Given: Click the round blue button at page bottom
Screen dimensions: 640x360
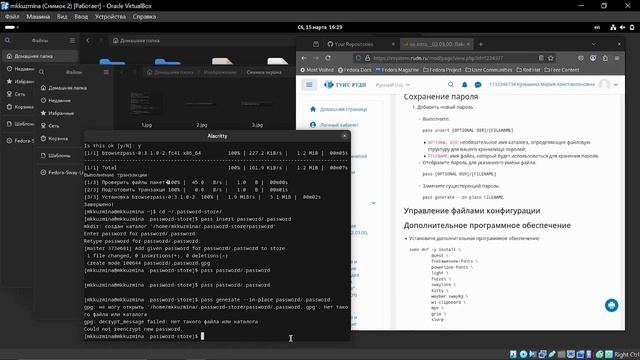Looking at the screenshot, I should (x=611, y=305).
